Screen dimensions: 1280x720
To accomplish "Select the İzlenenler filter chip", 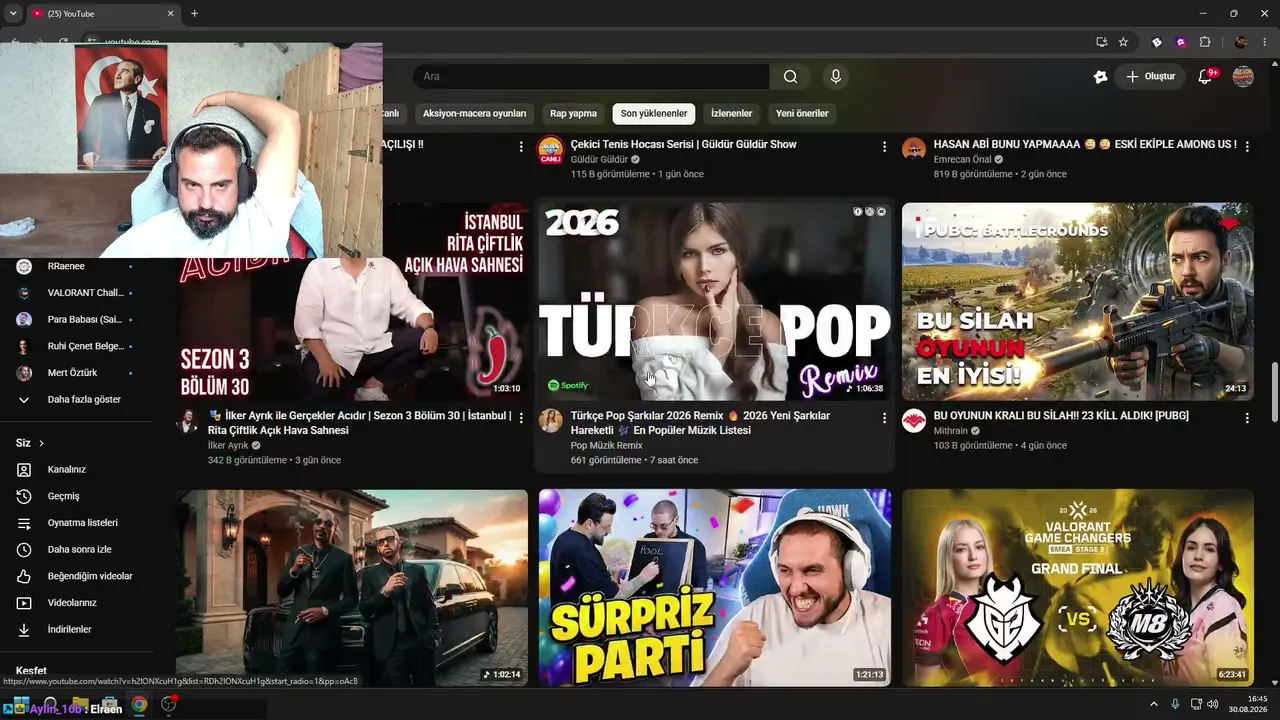I will coord(731,113).
